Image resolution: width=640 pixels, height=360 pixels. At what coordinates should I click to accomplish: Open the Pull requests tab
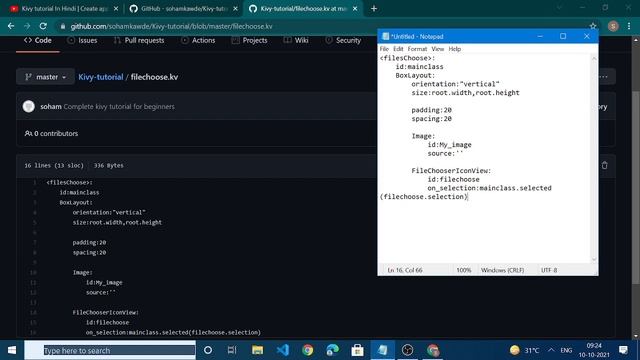coord(139,40)
